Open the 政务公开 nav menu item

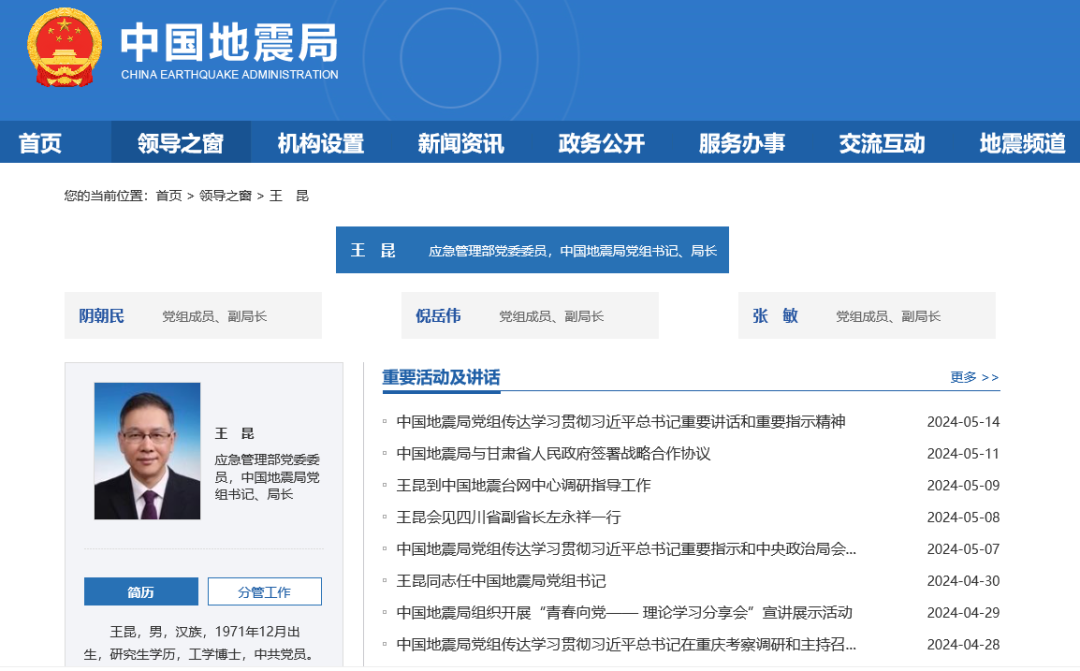601,143
